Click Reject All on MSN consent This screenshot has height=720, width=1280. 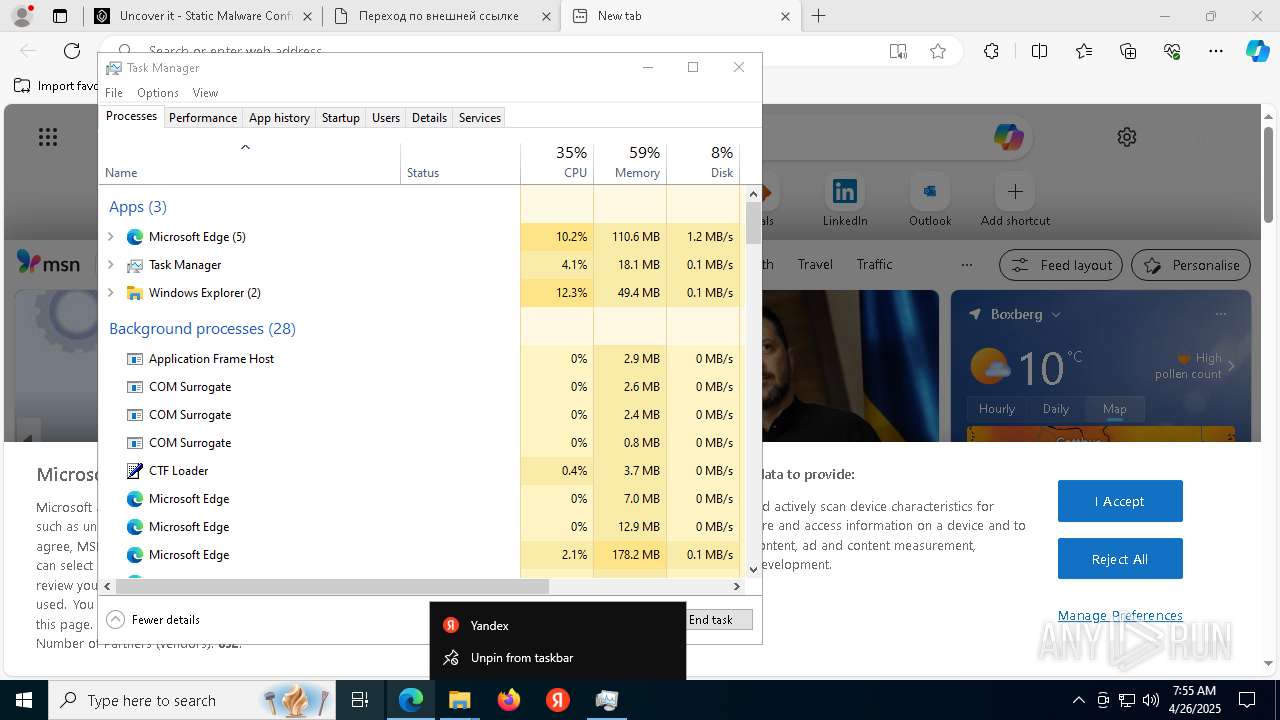[1120, 559]
